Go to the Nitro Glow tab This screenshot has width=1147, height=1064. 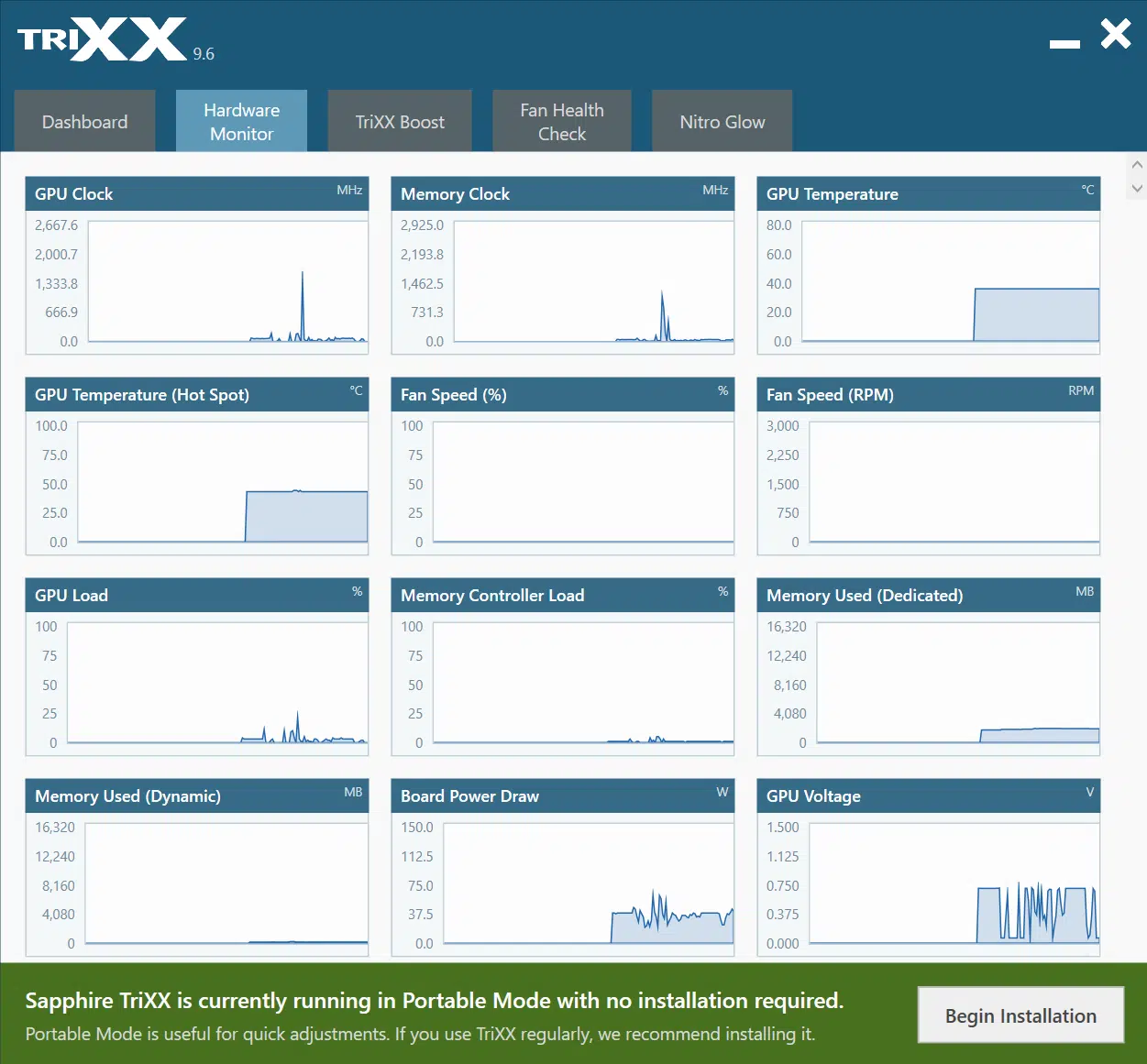[x=722, y=121]
